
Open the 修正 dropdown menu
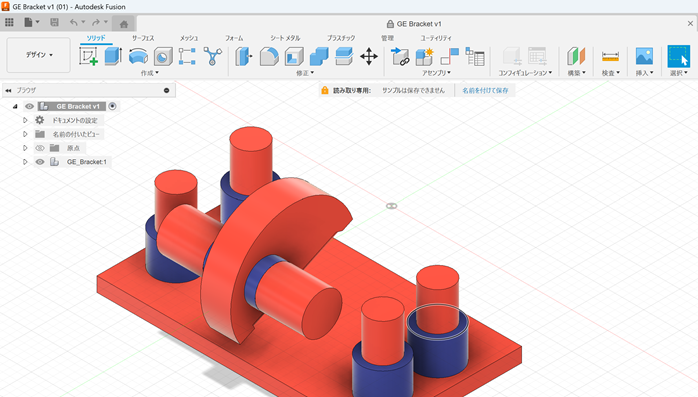(305, 73)
